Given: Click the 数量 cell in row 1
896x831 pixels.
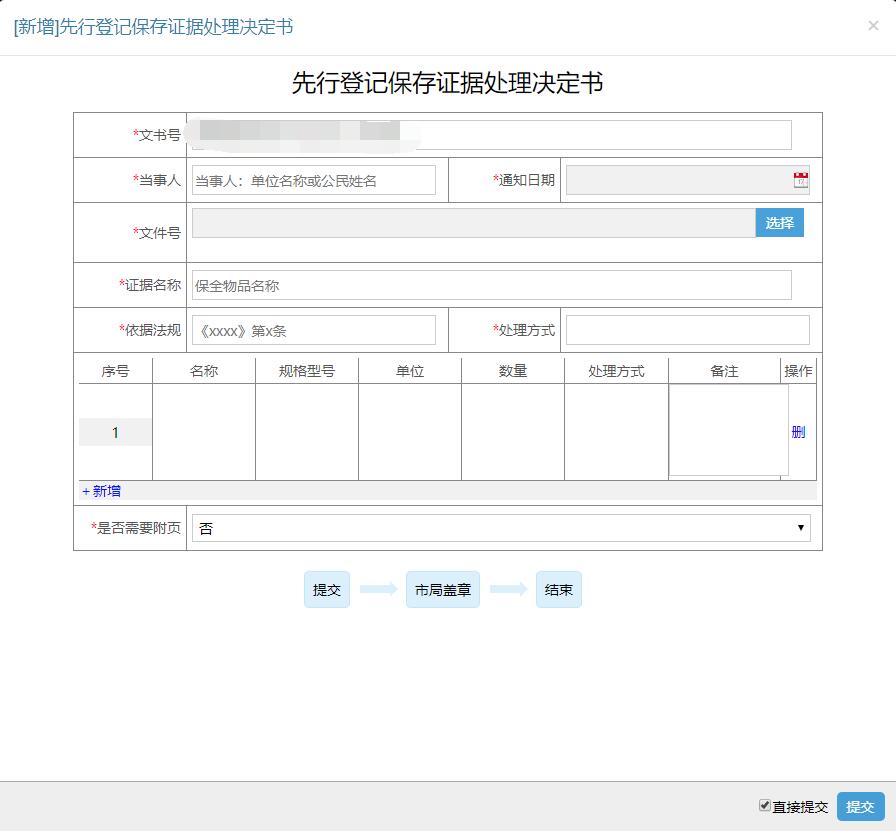Looking at the screenshot, I should (x=513, y=432).
